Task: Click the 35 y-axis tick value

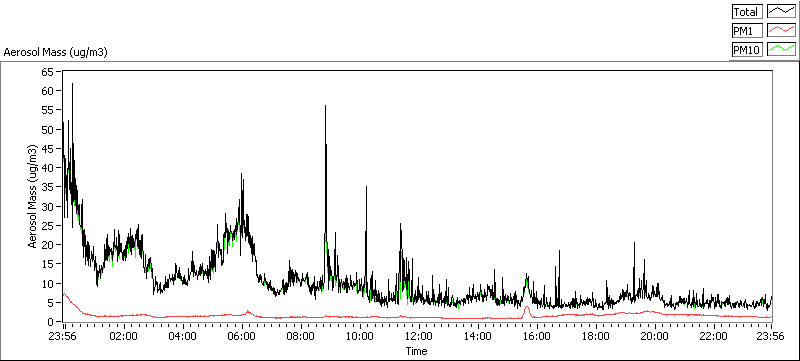Action: (48, 187)
